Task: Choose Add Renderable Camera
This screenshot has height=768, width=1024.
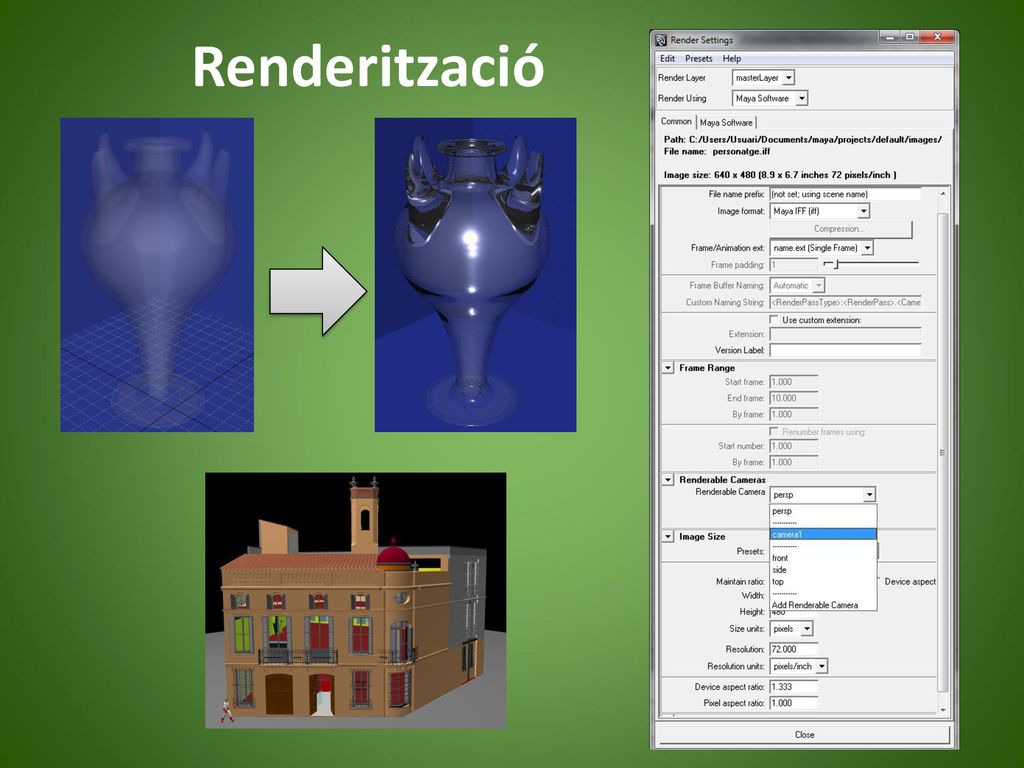Action: click(823, 605)
